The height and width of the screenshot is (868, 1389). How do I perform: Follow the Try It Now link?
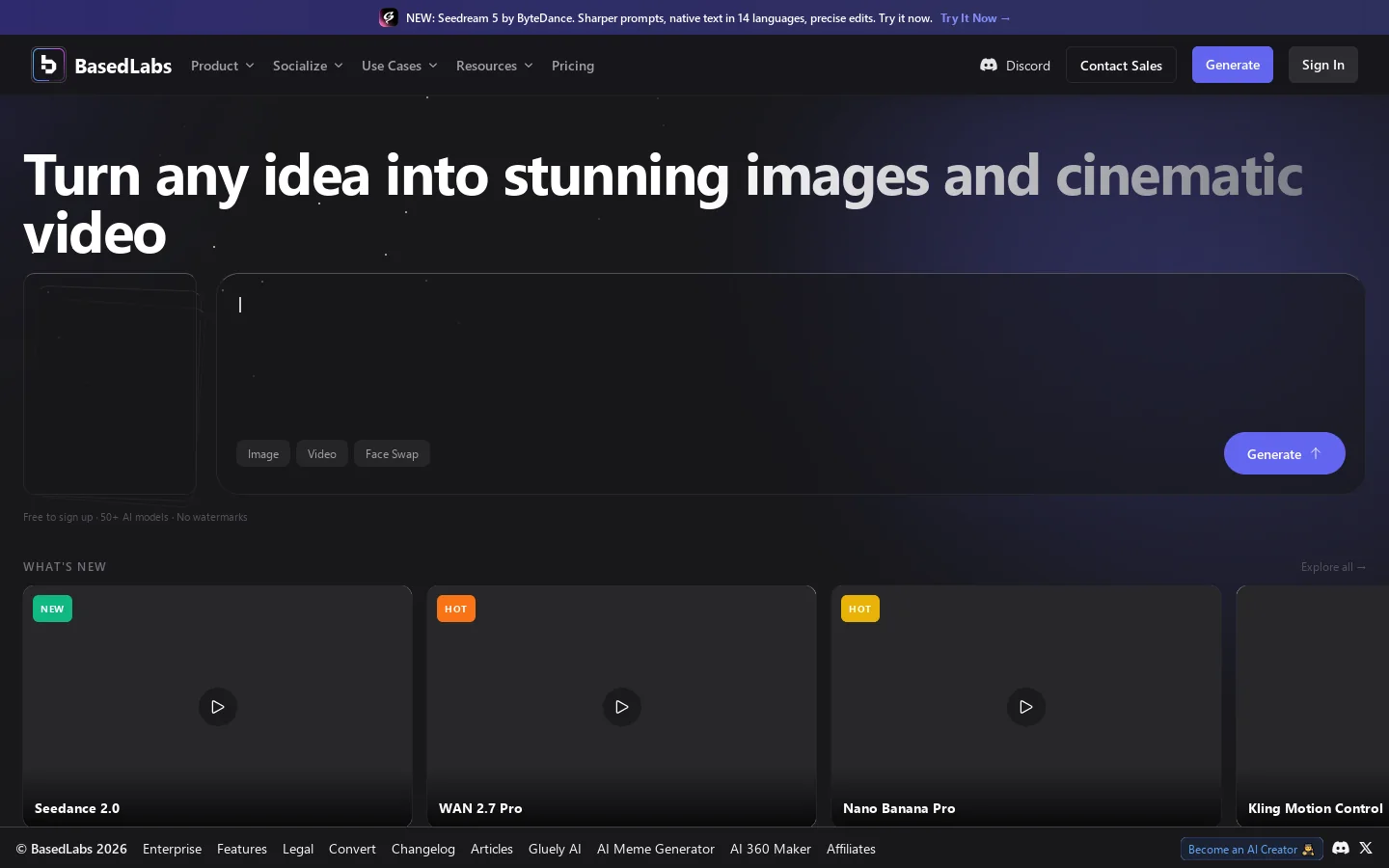pos(975,17)
